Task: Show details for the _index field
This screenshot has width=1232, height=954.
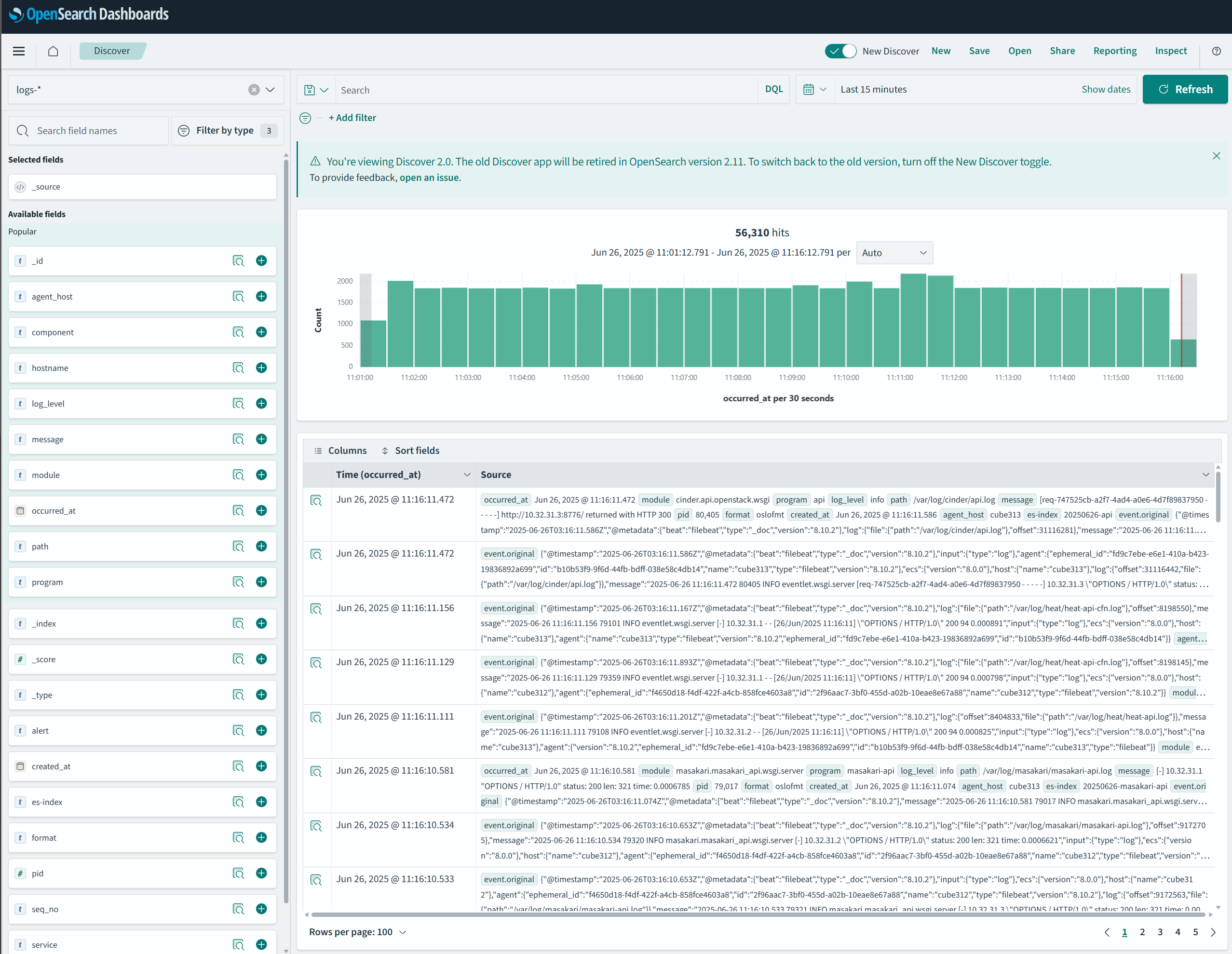Action: tap(238, 624)
